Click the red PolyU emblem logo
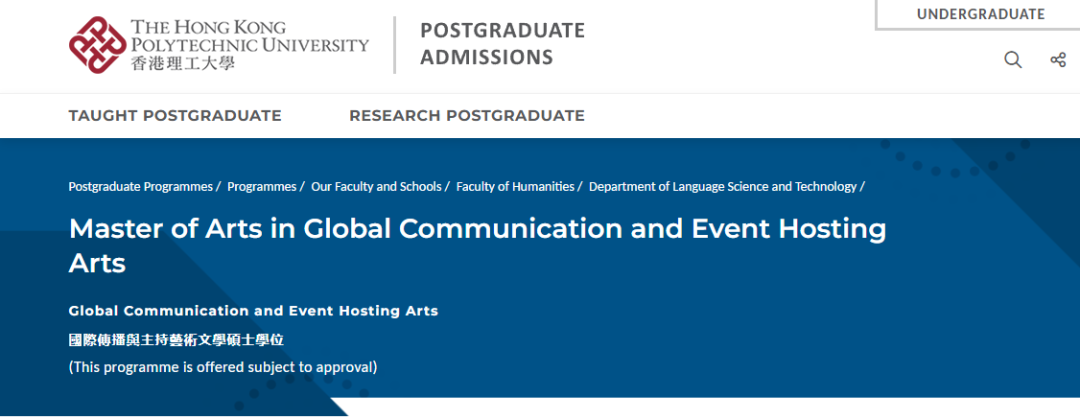1080x420 pixels. tap(98, 45)
